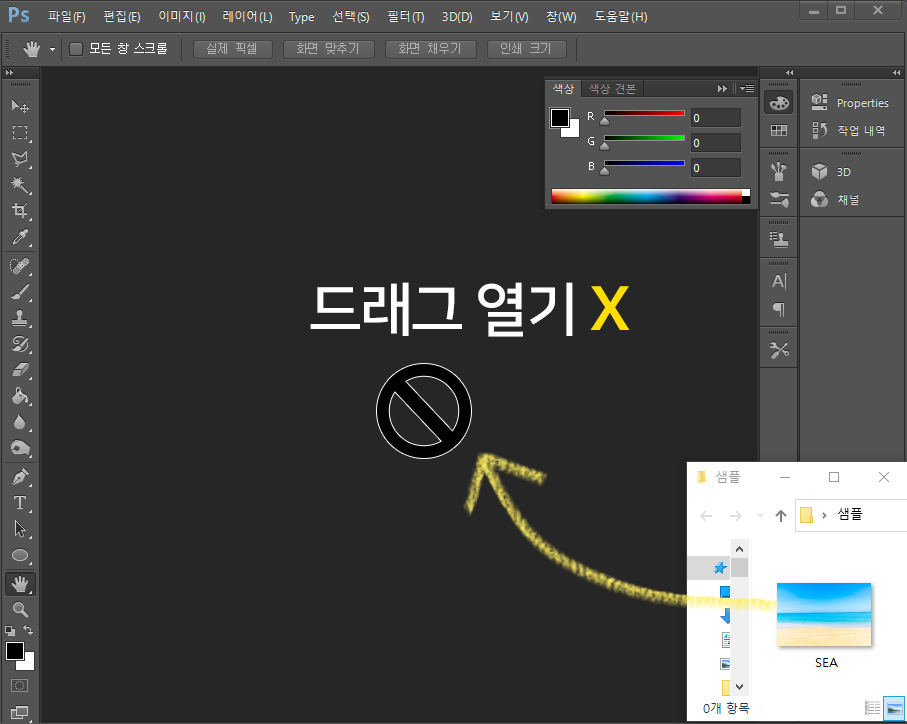Select the Crop tool

click(x=20, y=210)
